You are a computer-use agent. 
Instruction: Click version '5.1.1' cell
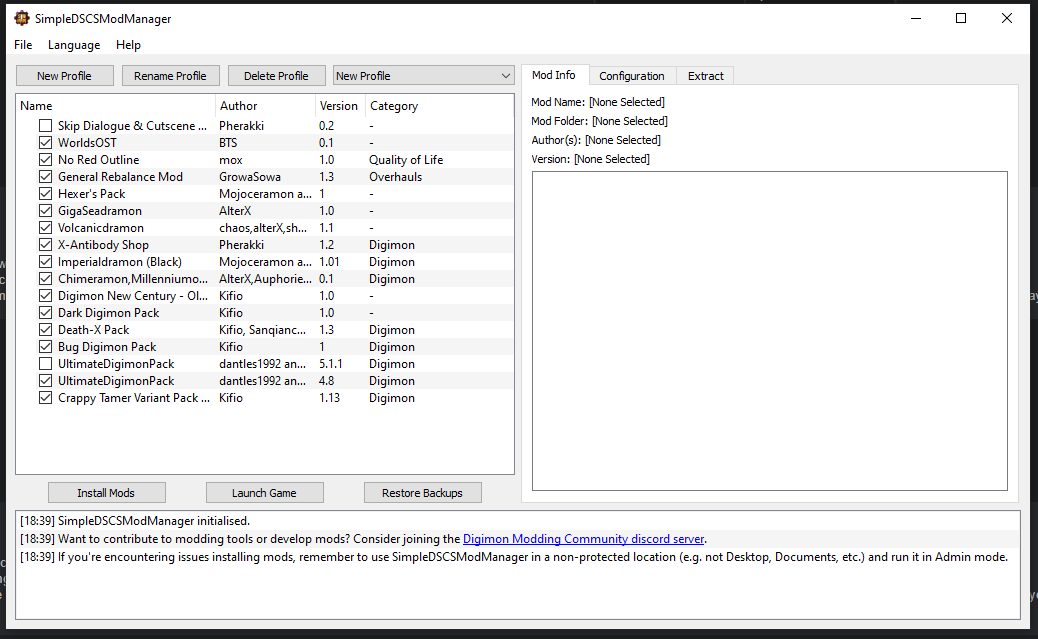330,364
